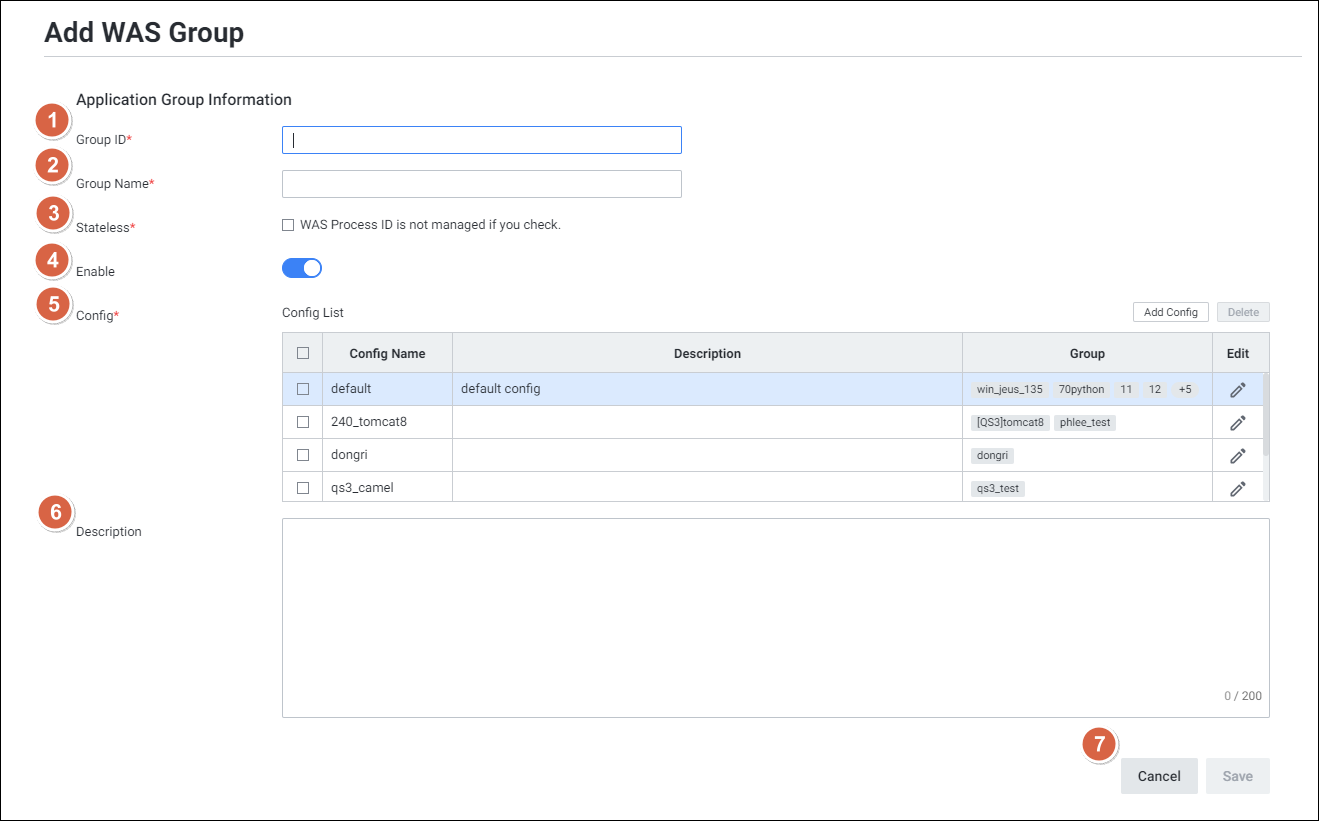Click the win_jeus_135 group tag

pos(1009,389)
